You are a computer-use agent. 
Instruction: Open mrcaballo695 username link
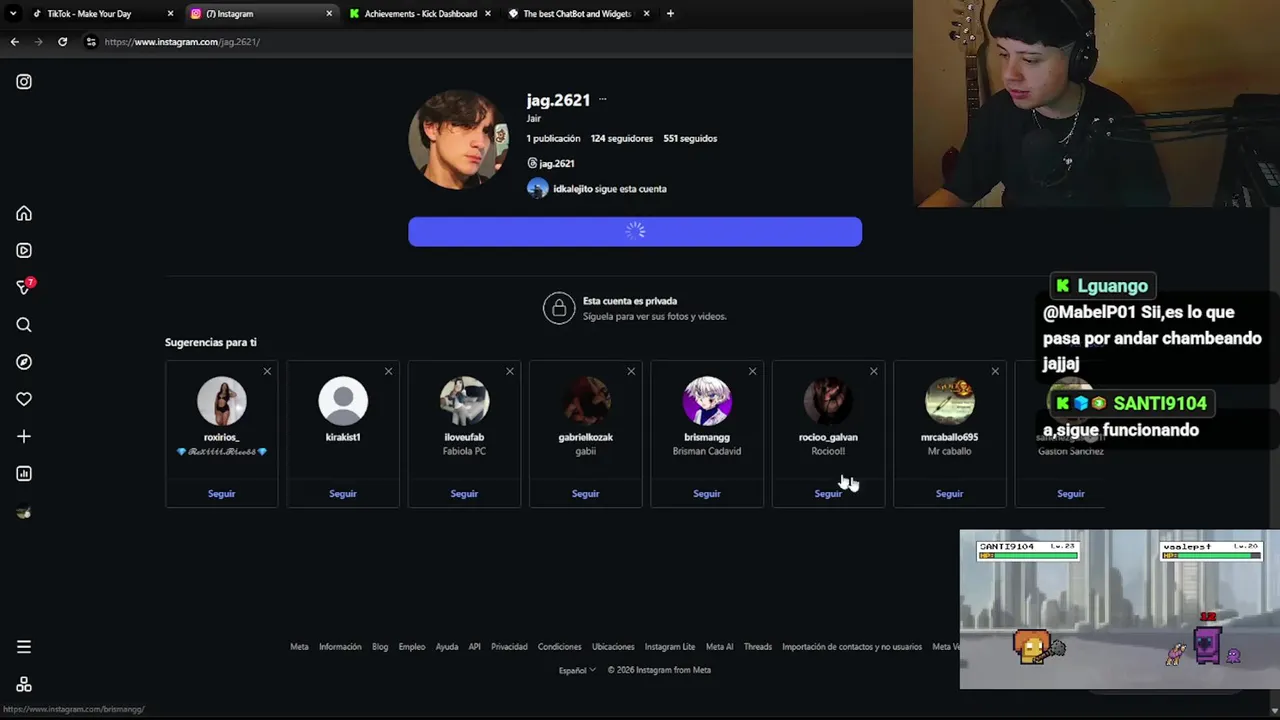click(x=949, y=437)
